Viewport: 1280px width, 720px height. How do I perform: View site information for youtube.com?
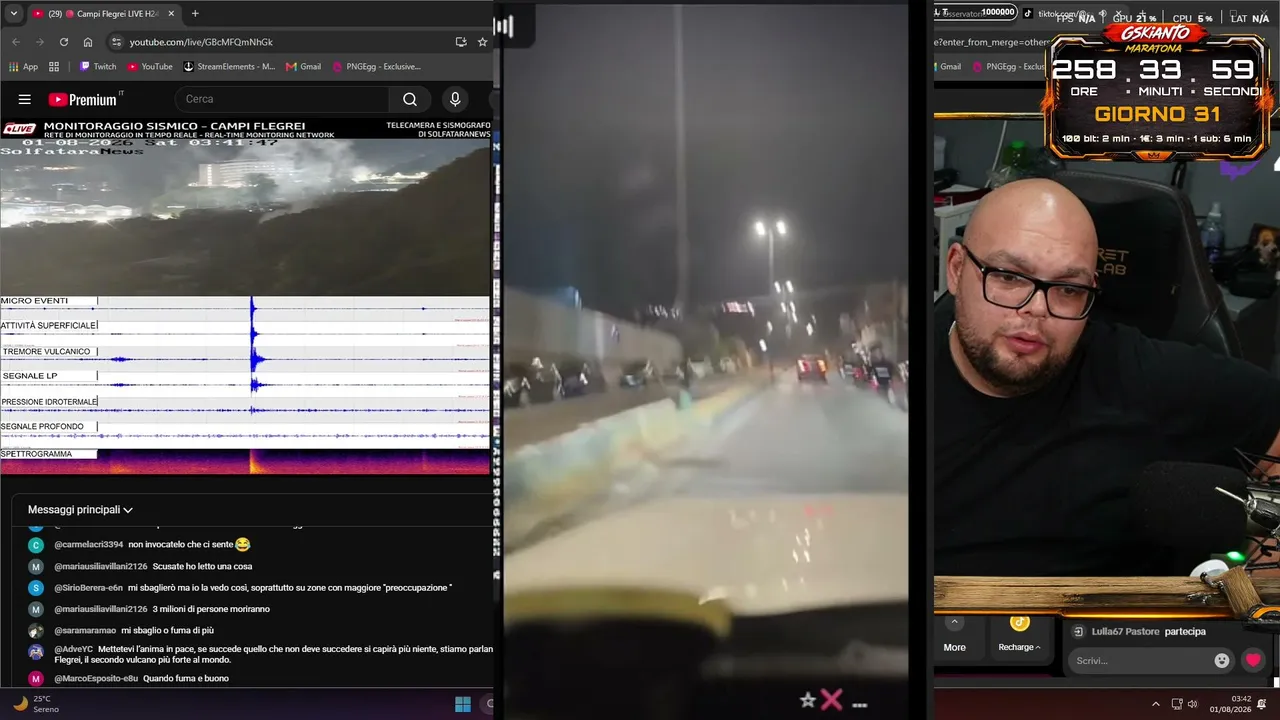[116, 42]
